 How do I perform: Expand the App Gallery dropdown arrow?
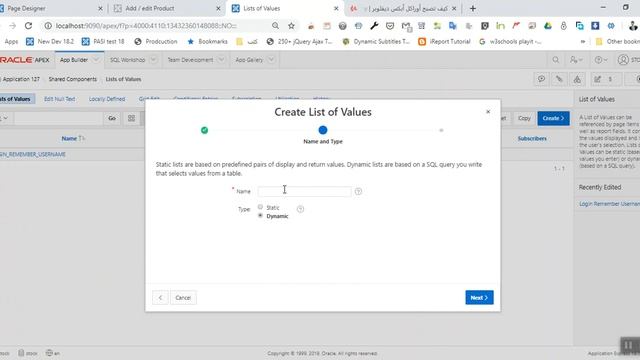point(271,60)
